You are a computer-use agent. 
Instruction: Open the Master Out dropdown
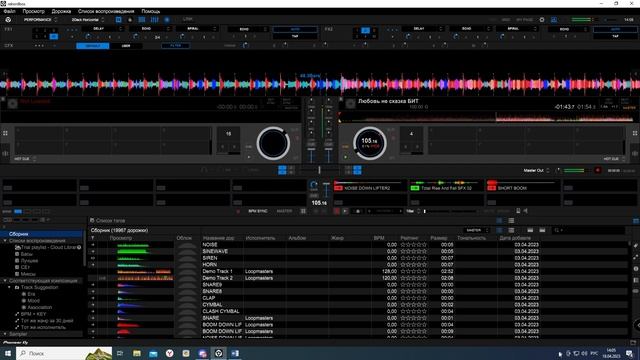tap(536, 171)
